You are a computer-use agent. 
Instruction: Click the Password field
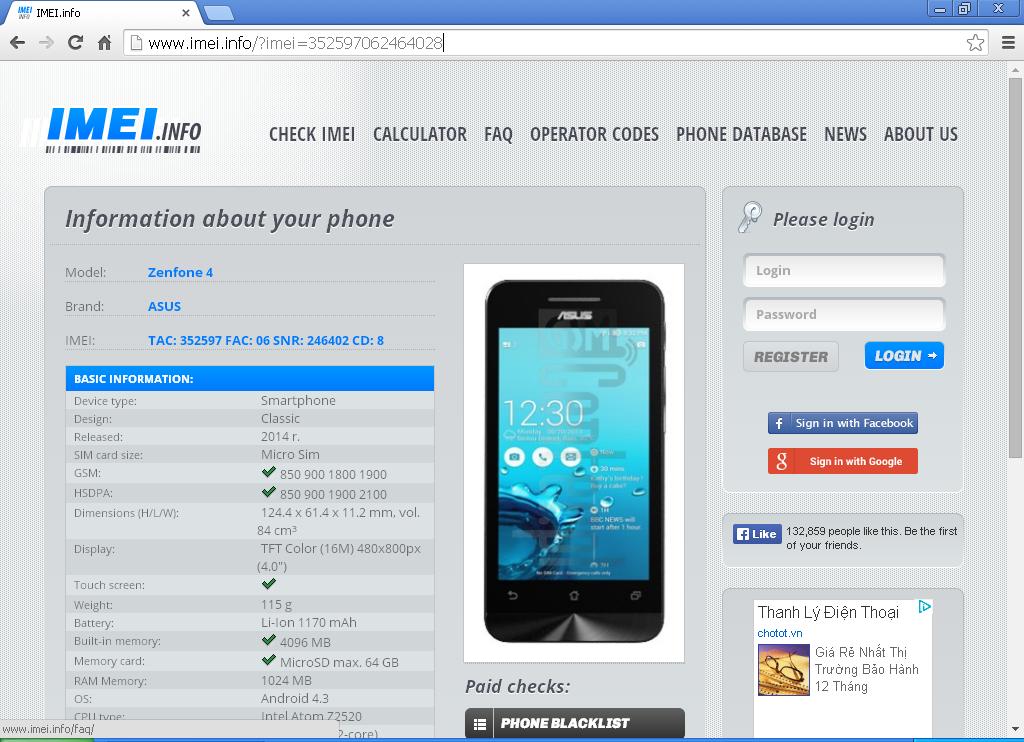(x=844, y=314)
